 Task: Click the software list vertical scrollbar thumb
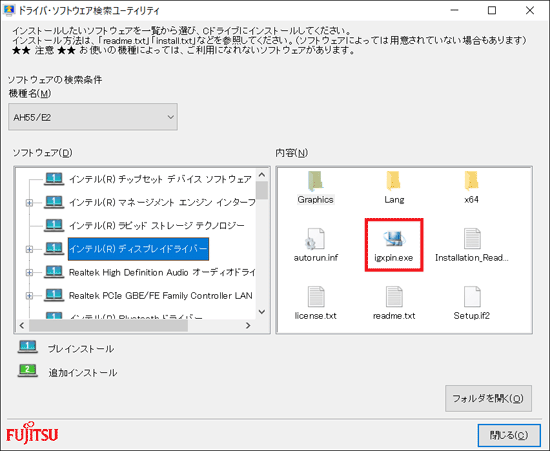(x=262, y=190)
